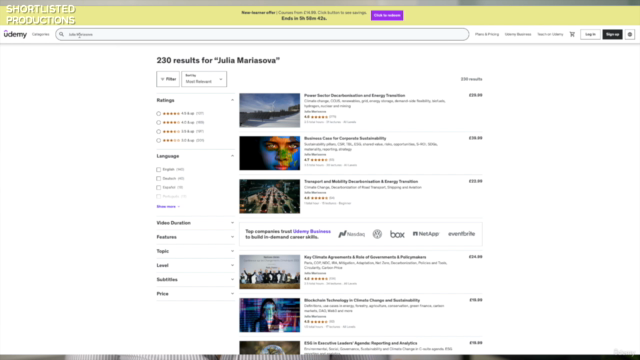
Task: Click the search magnifier icon
Action: click(62, 34)
